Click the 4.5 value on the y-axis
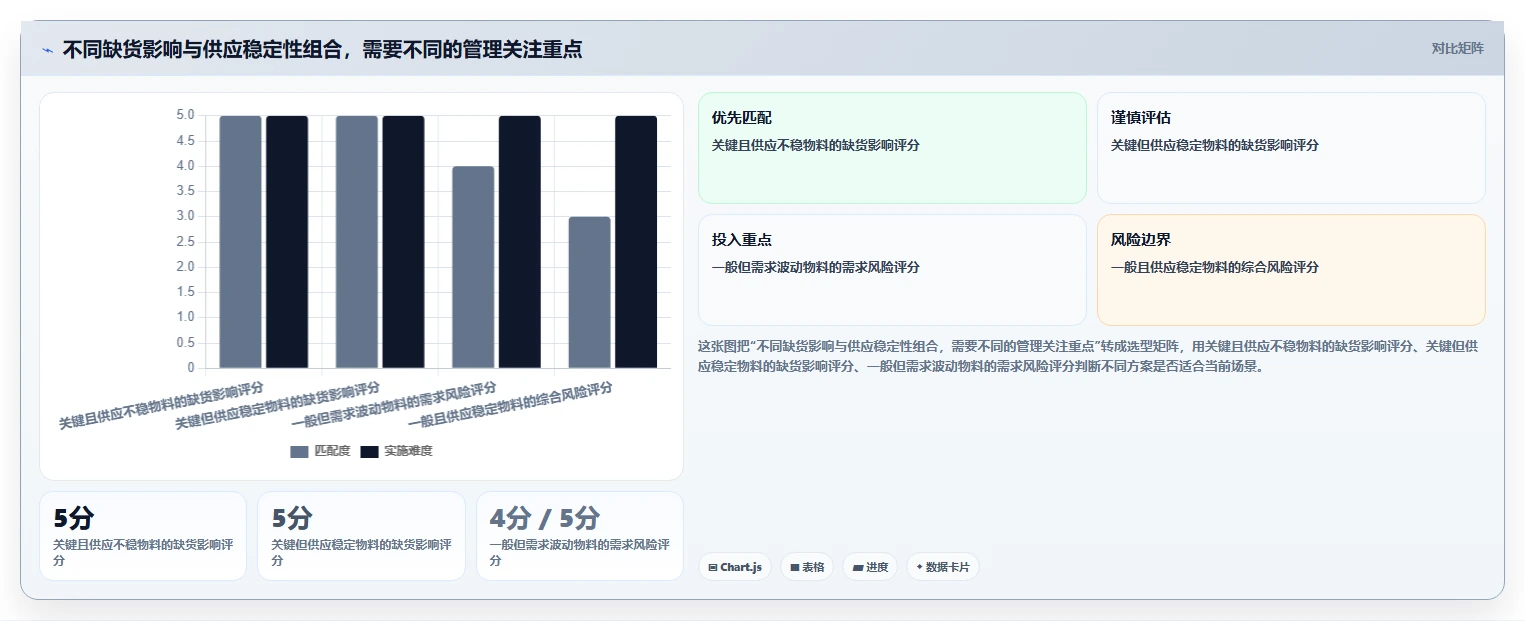Screen dimensions: 1525x621 click(x=186, y=141)
